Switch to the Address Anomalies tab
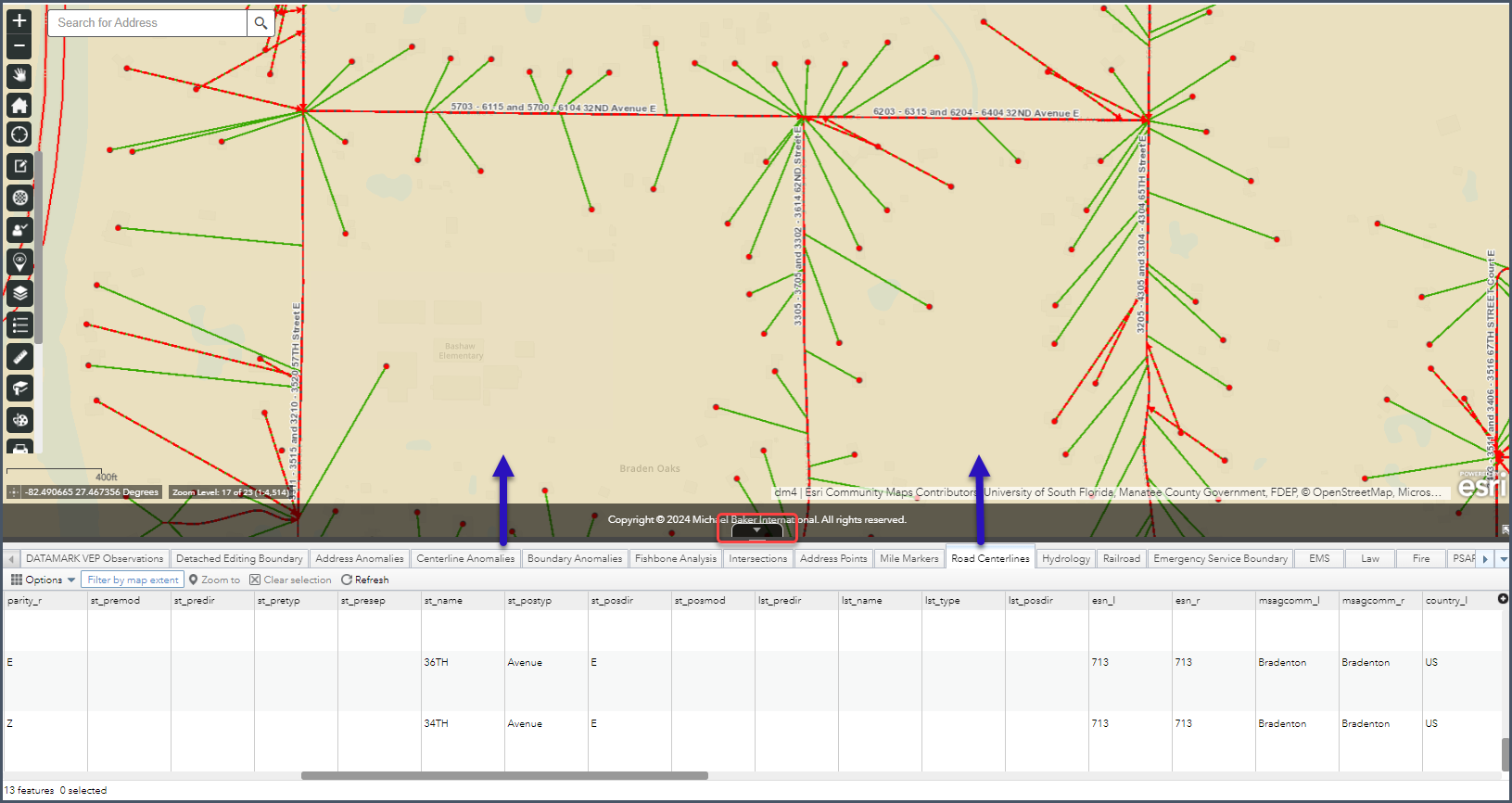This screenshot has height=803, width=1512. [360, 559]
